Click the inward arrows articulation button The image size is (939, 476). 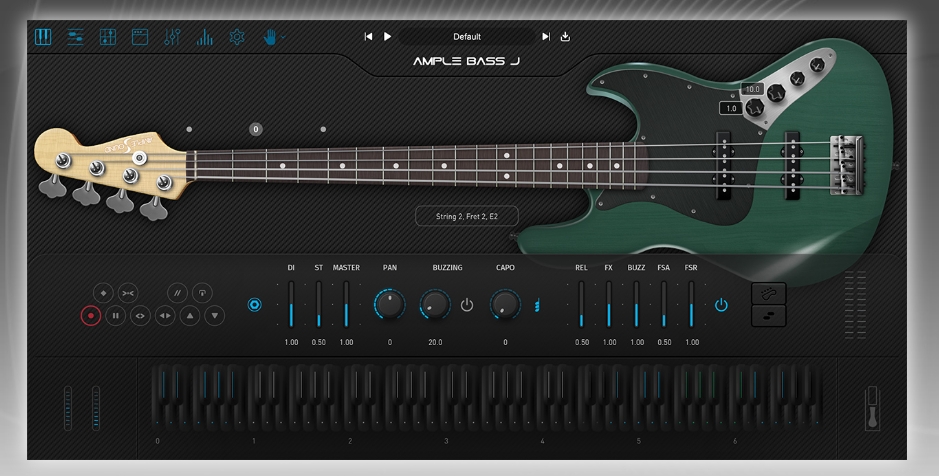tap(128, 293)
